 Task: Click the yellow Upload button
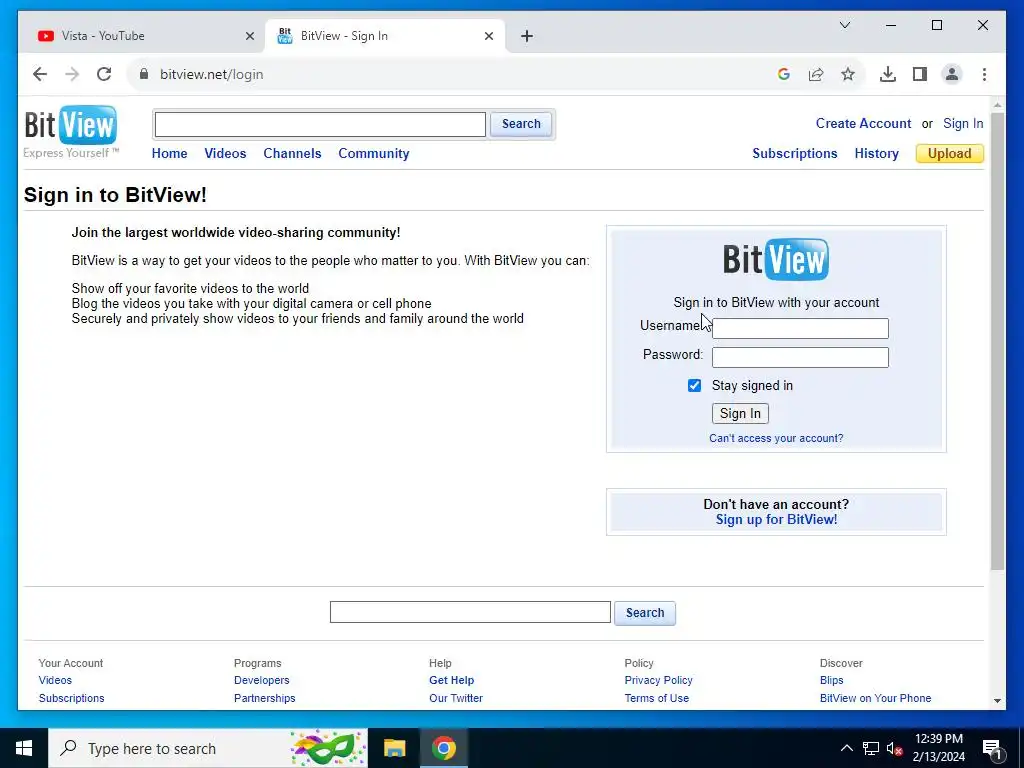click(950, 153)
